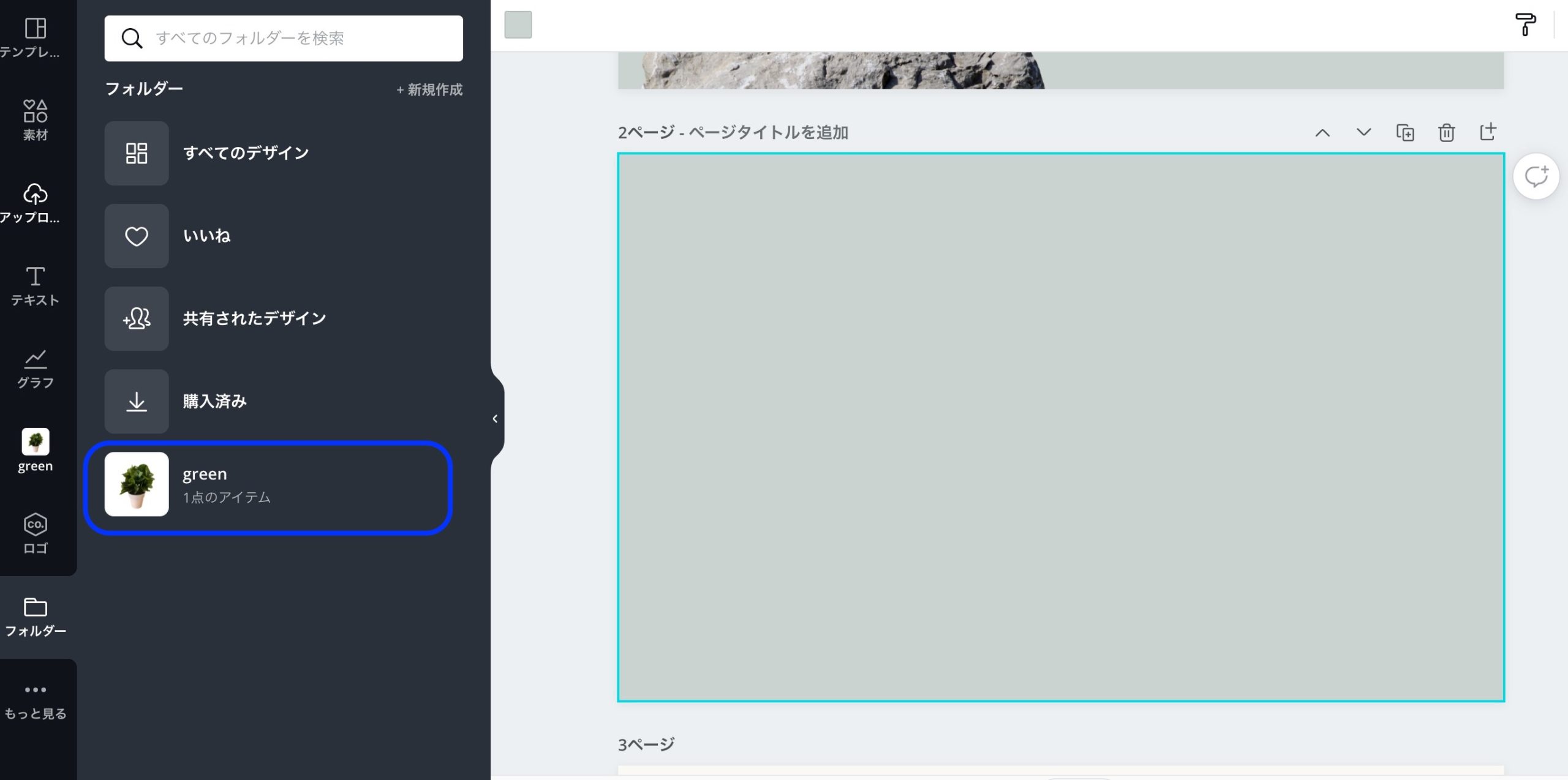Delete page 2 with the trash icon

1446,132
